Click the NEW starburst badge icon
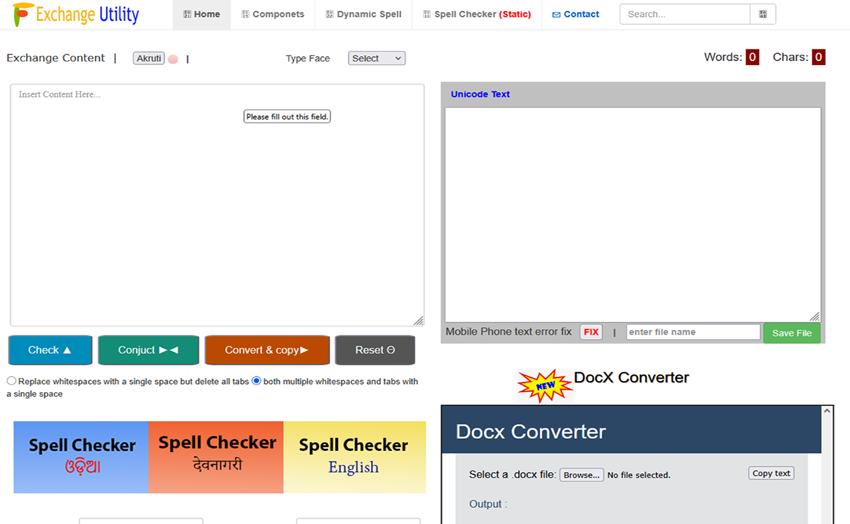This screenshot has width=850, height=524. (543, 383)
